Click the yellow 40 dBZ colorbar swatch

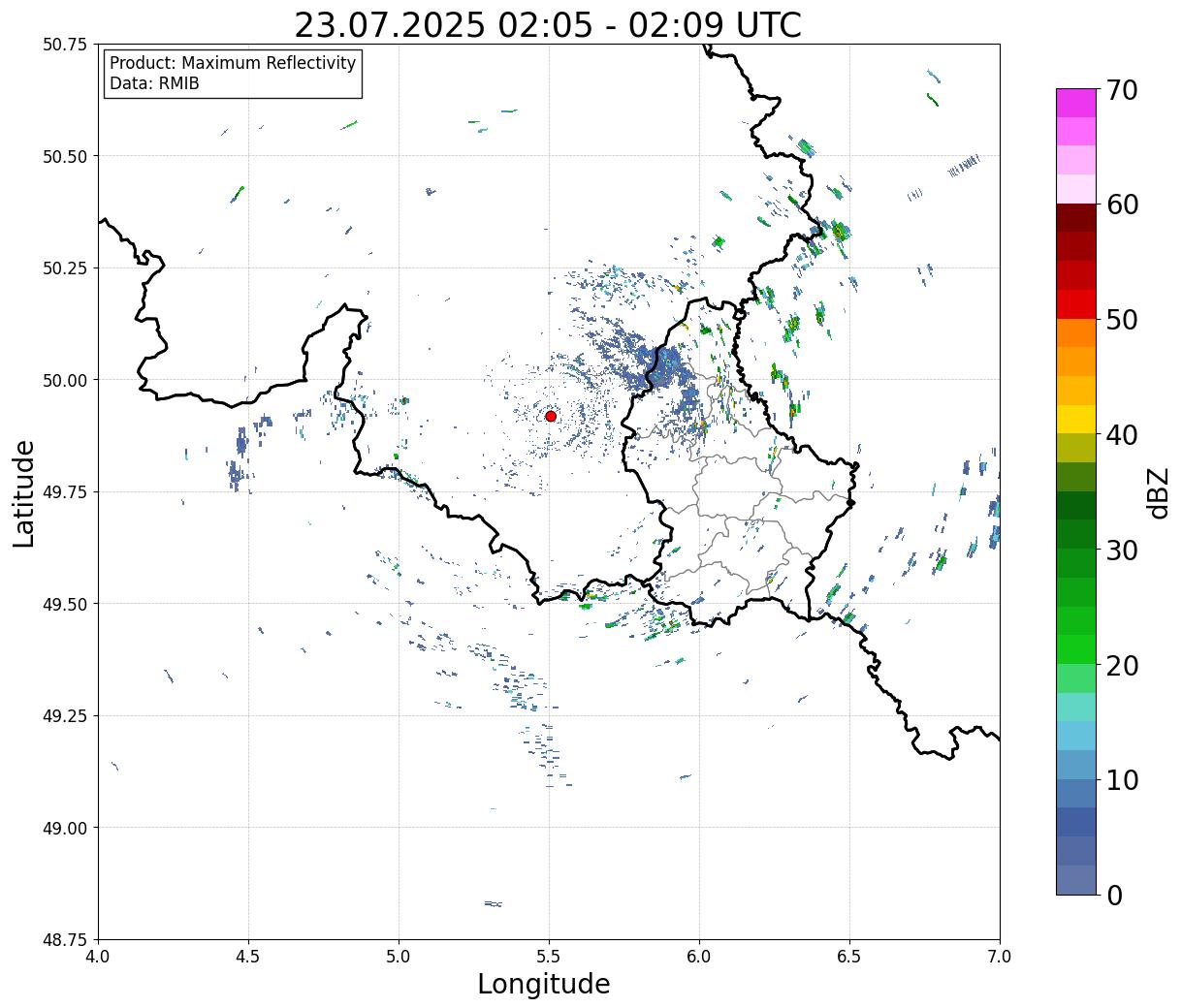1076,419
